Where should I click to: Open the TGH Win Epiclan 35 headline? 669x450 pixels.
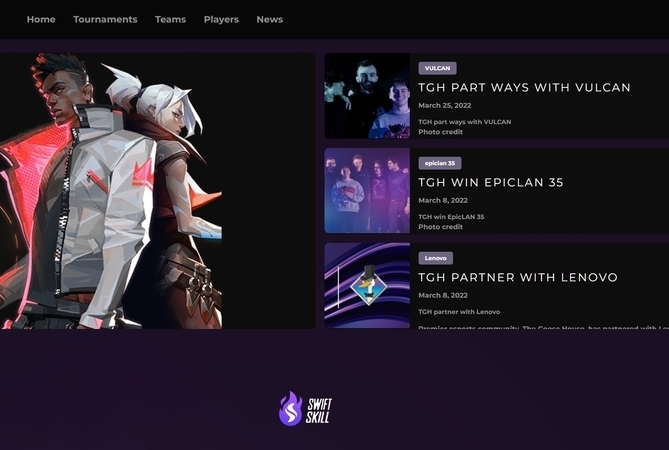491,183
